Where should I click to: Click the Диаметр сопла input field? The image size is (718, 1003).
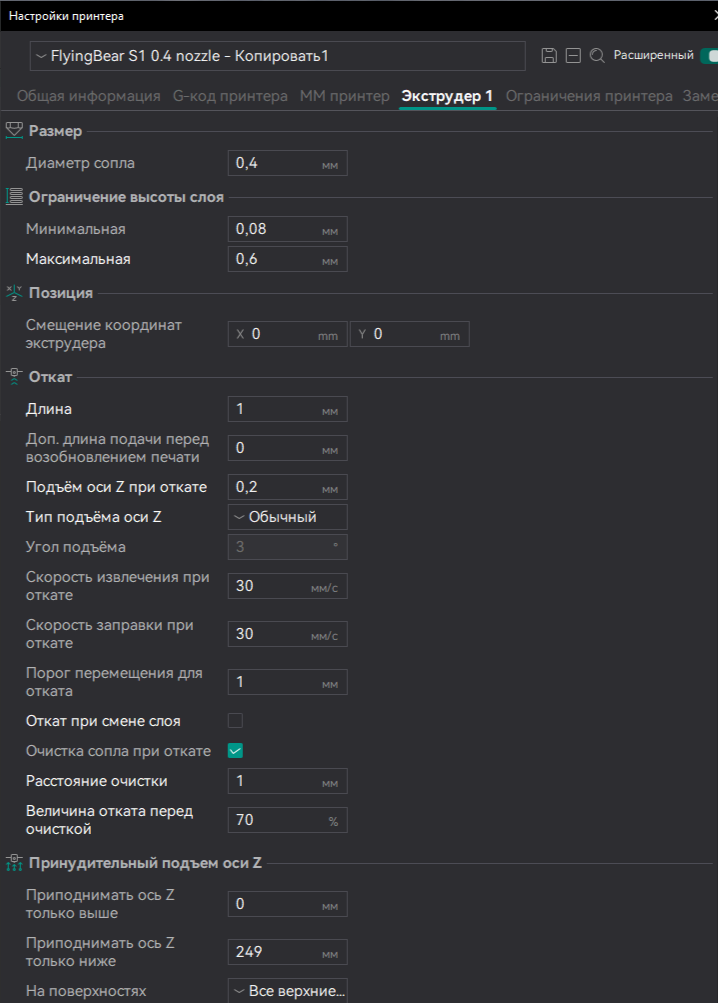pyautogui.click(x=275, y=163)
